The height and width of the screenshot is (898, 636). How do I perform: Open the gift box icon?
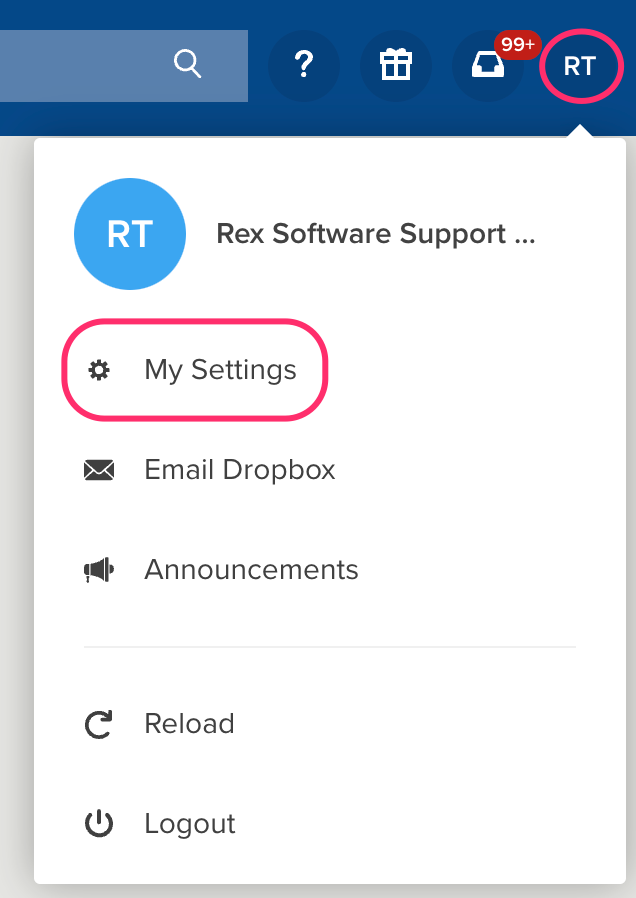pos(396,66)
